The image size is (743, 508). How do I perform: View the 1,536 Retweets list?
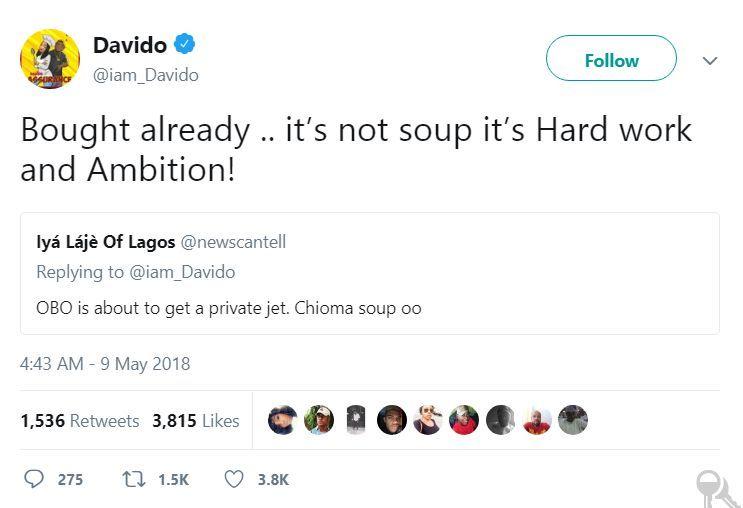(x=80, y=421)
